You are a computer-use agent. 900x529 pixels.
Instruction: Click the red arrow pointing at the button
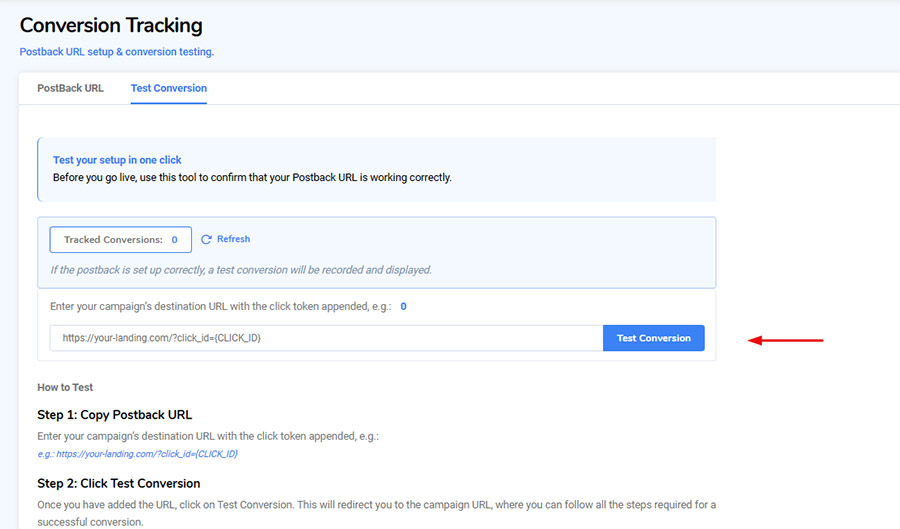click(786, 340)
